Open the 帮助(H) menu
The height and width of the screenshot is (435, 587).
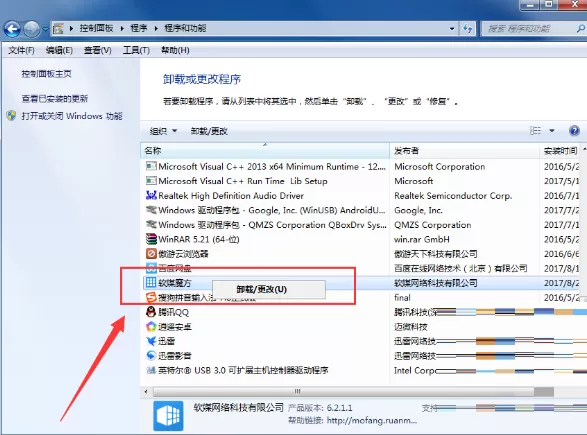pos(175,50)
